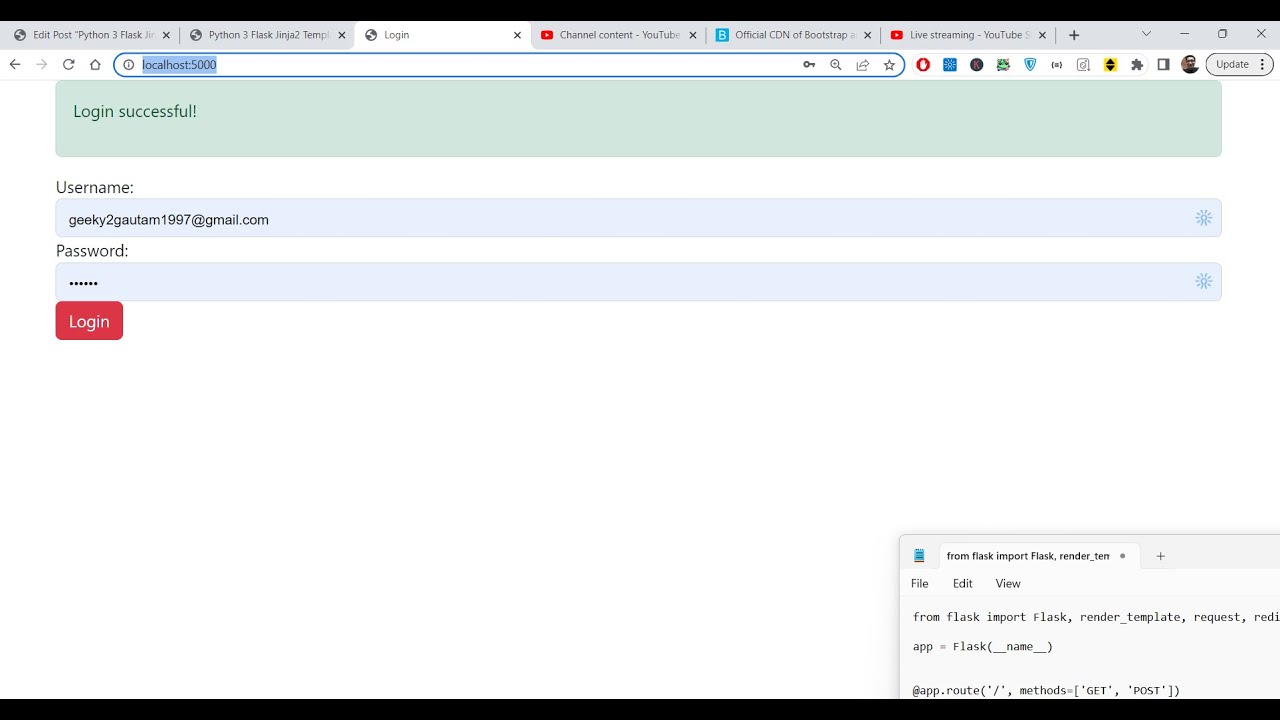Open the tab search dropdown chevron
The height and width of the screenshot is (720, 1280).
pos(1146,34)
